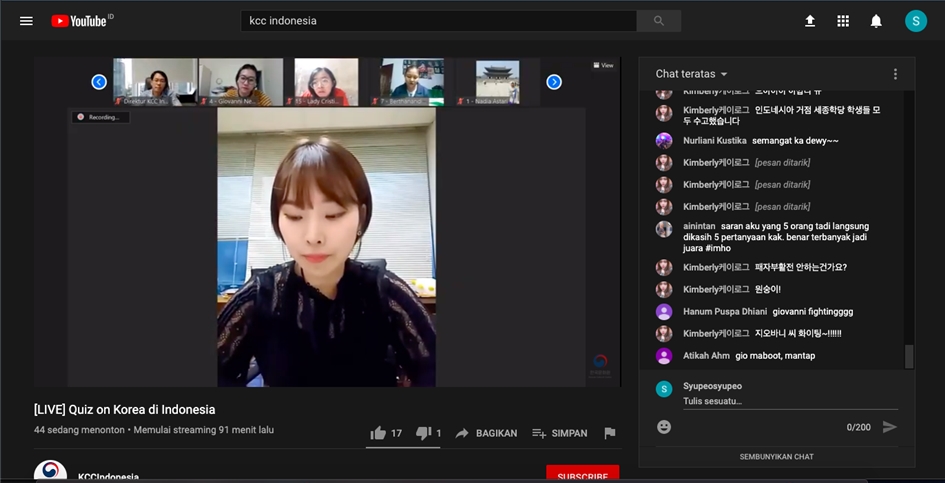Dislike the video with thumbs down
The height and width of the screenshot is (483, 945).
[423, 433]
